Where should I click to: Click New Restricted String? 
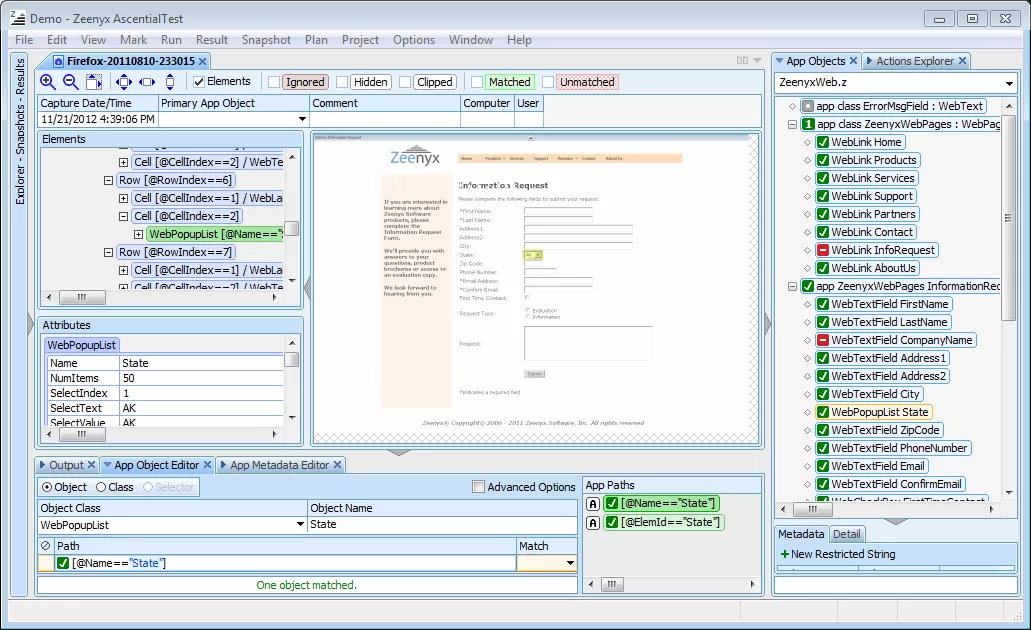(843, 554)
